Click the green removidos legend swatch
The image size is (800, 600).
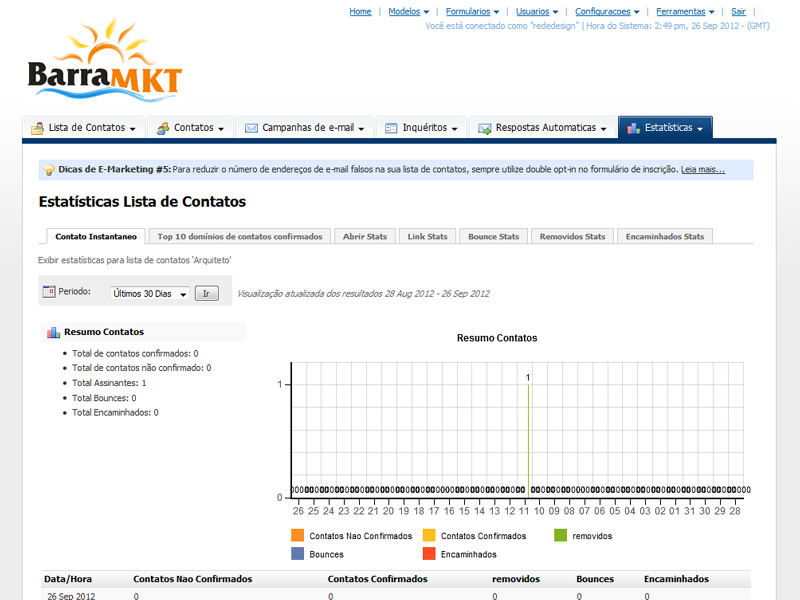tap(560, 535)
